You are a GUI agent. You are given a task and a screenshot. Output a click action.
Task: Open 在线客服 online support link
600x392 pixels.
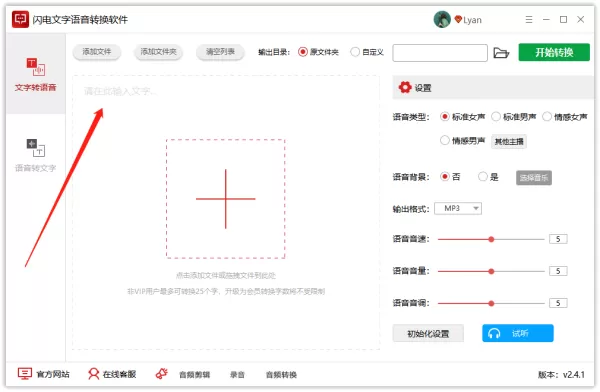112,374
